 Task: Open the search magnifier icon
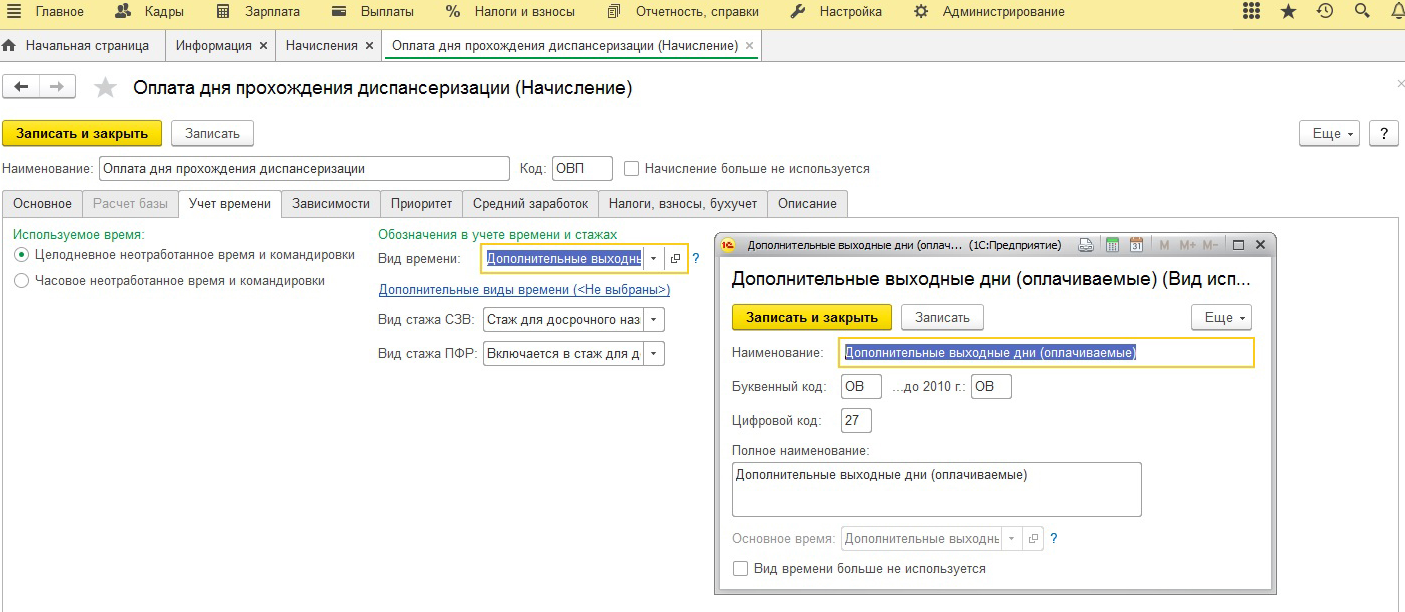(1361, 12)
